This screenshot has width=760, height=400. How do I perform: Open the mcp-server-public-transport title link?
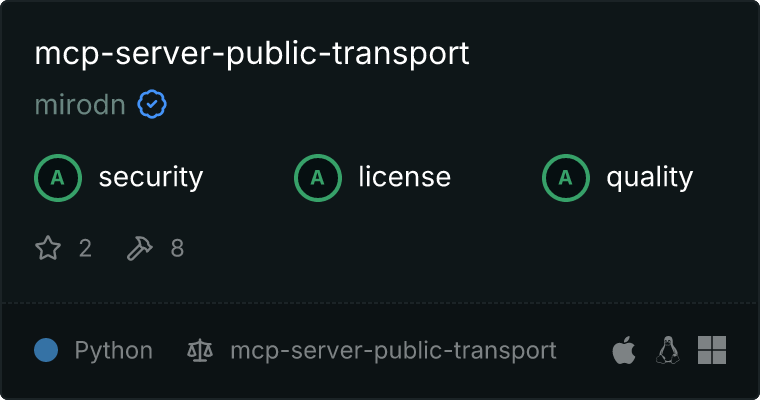click(252, 53)
